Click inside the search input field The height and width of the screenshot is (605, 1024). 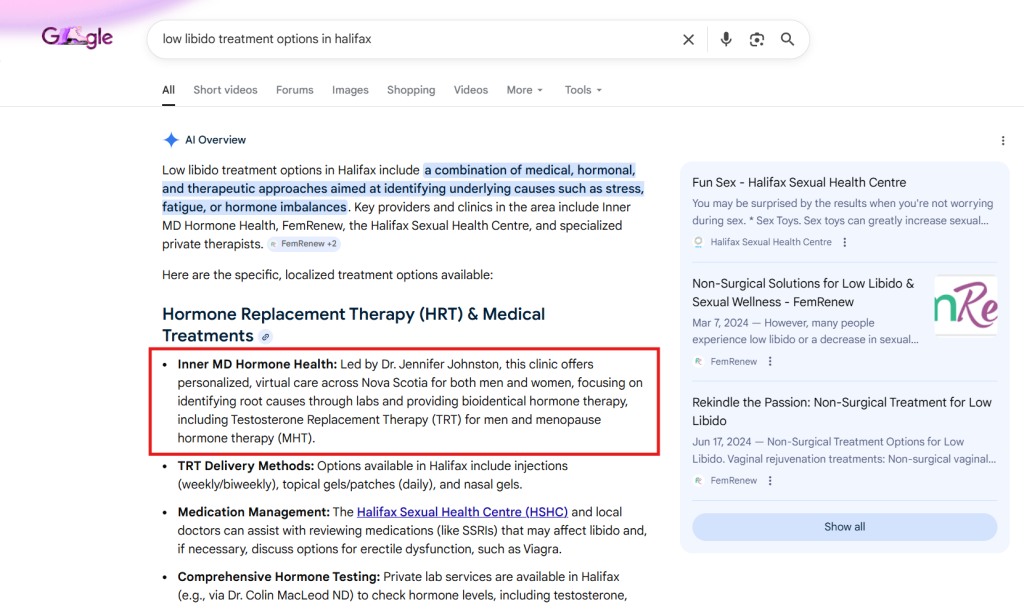pyautogui.click(x=400, y=39)
